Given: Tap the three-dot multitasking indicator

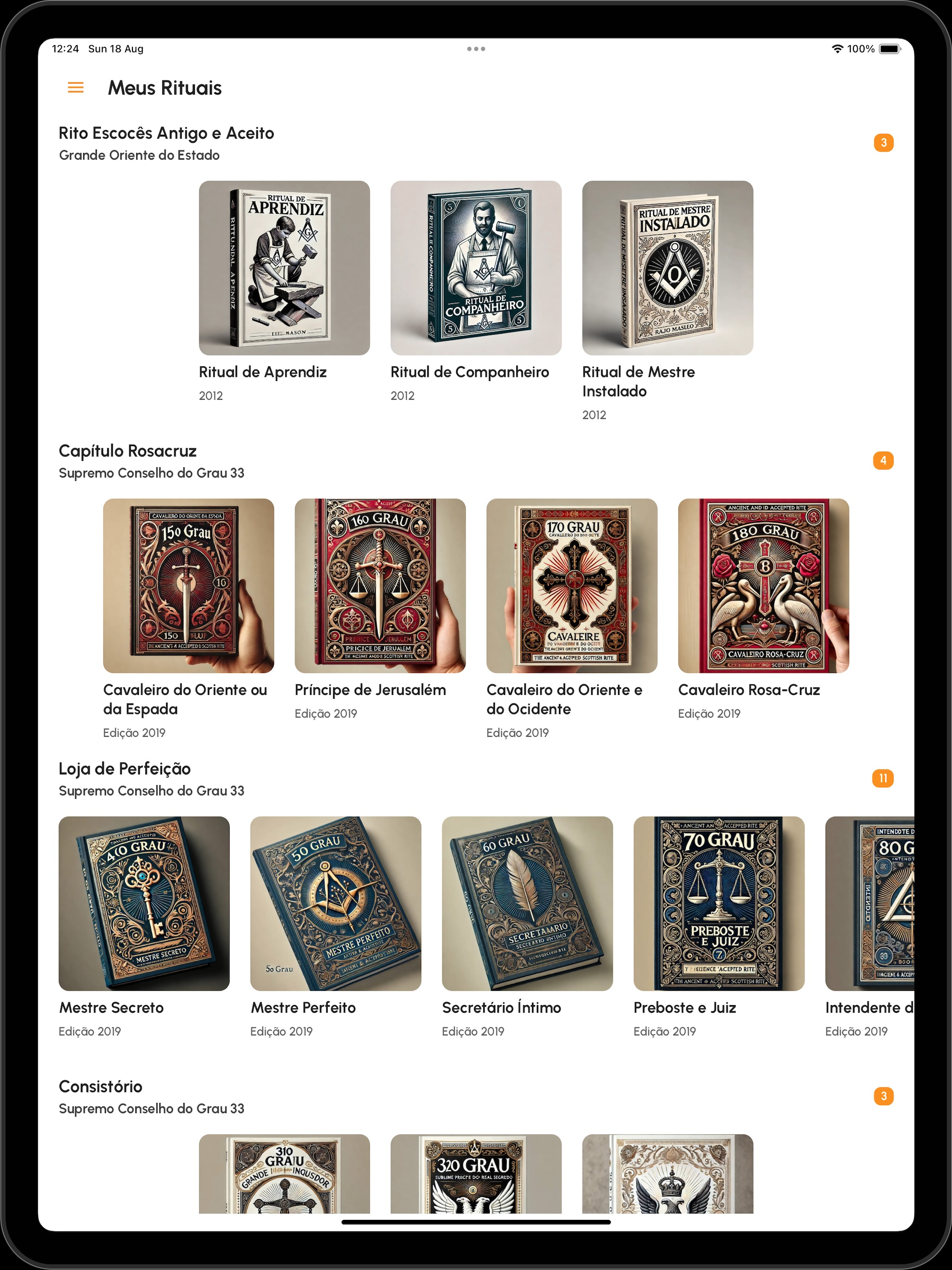Looking at the screenshot, I should [476, 49].
